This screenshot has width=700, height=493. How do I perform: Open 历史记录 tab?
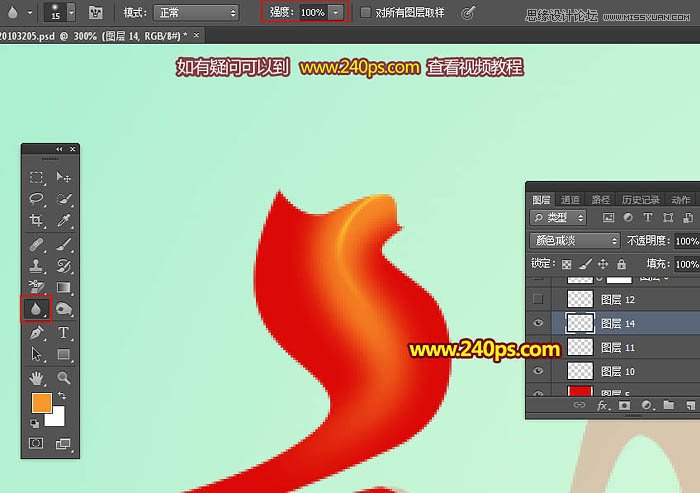click(x=640, y=200)
